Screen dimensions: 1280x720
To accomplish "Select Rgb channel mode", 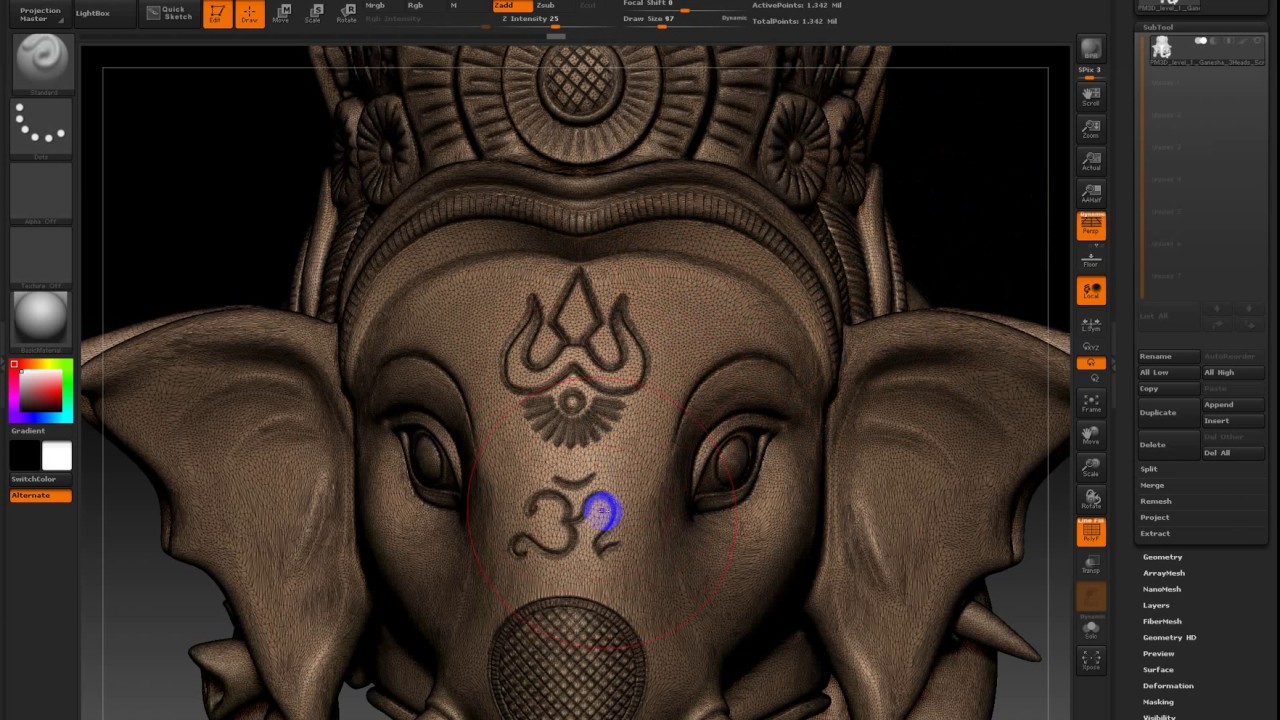I will 415,6.
